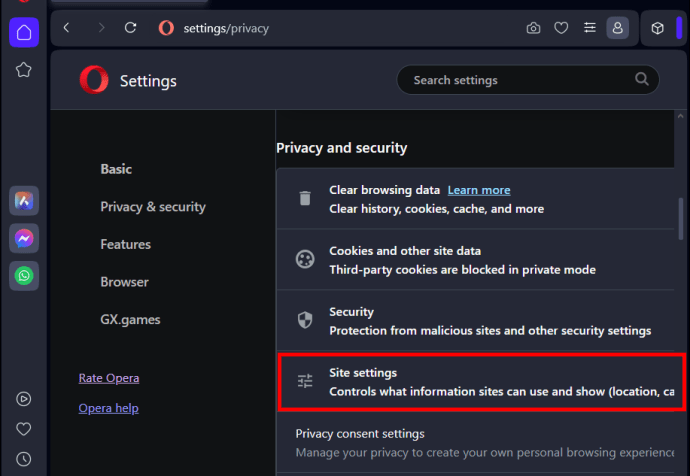Select Basic in settings sidebar

coord(116,169)
